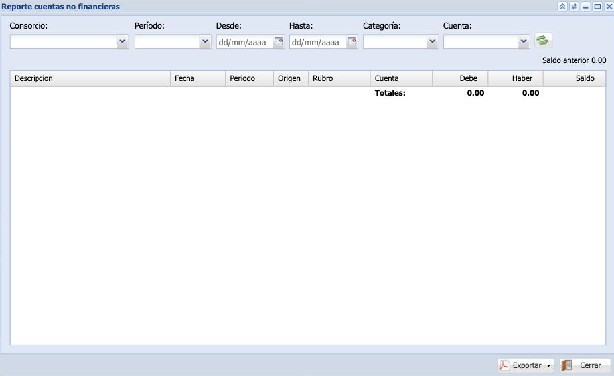Click the Exportar button
Screen dimensions: 614x376
[x=526, y=365]
